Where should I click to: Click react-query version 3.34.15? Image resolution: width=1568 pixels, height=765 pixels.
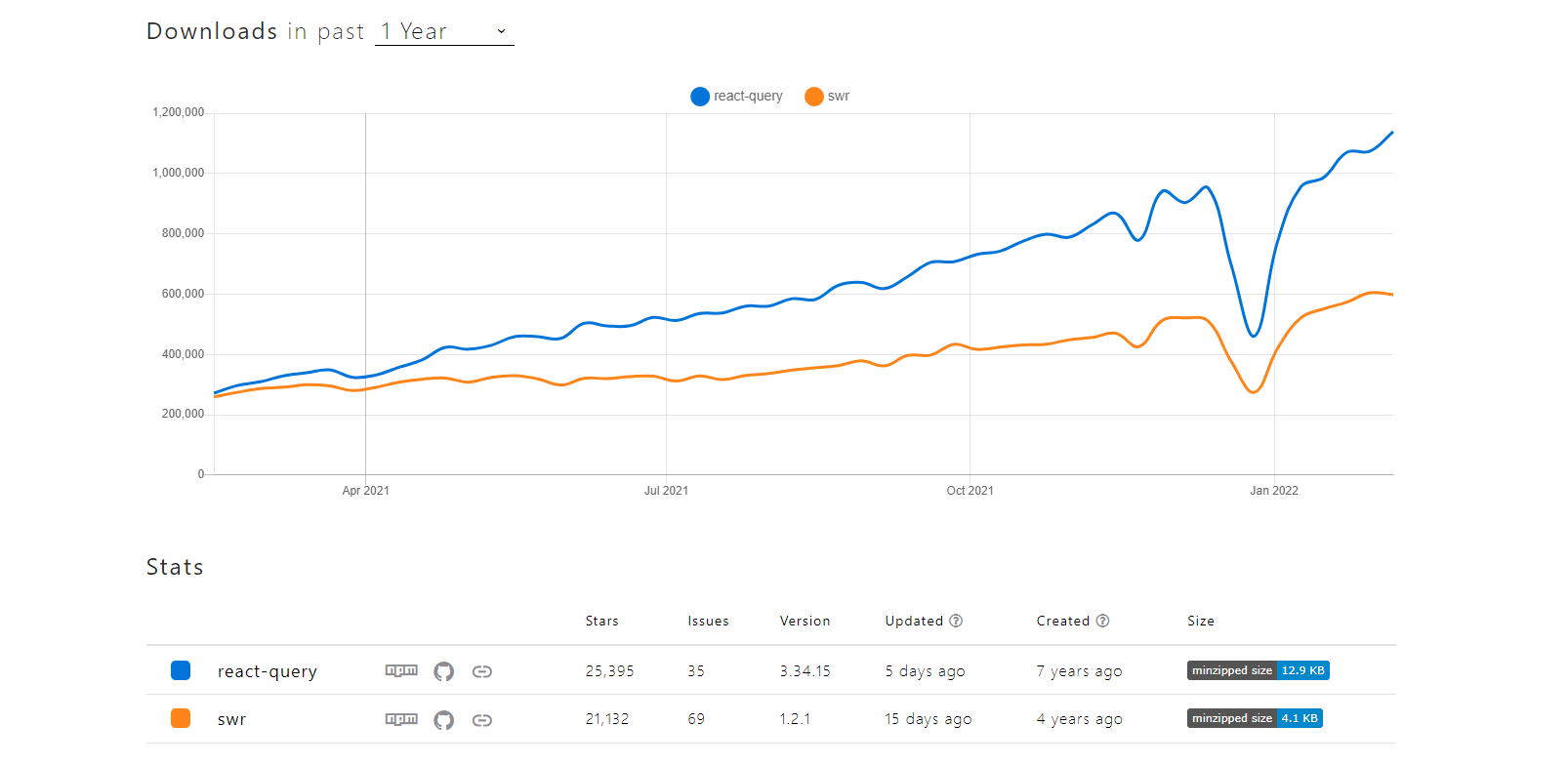click(x=805, y=670)
